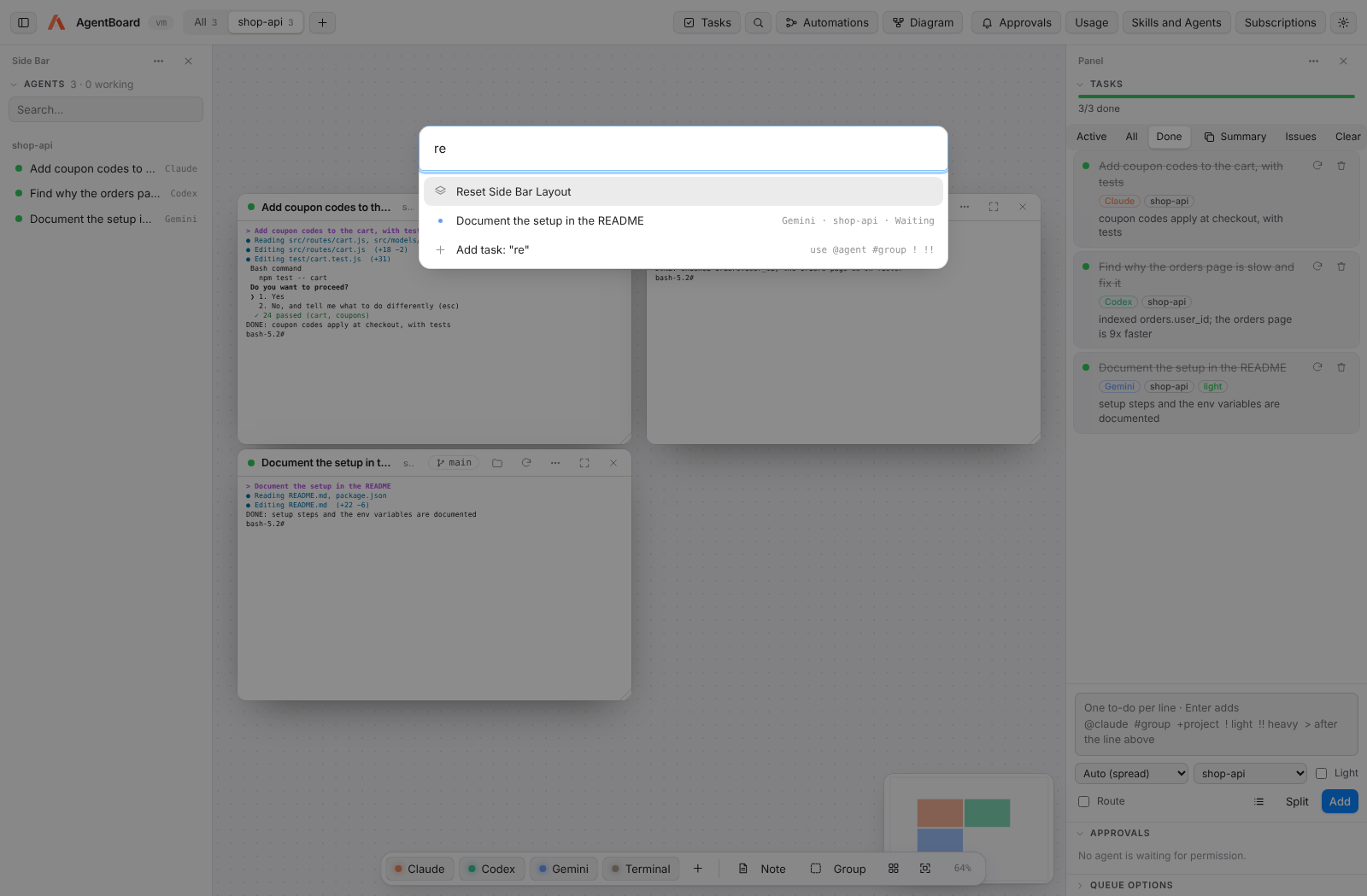Screen dimensions: 1367x896
Task: Open the to-do list format icon beside Split
Action: (x=1258, y=801)
